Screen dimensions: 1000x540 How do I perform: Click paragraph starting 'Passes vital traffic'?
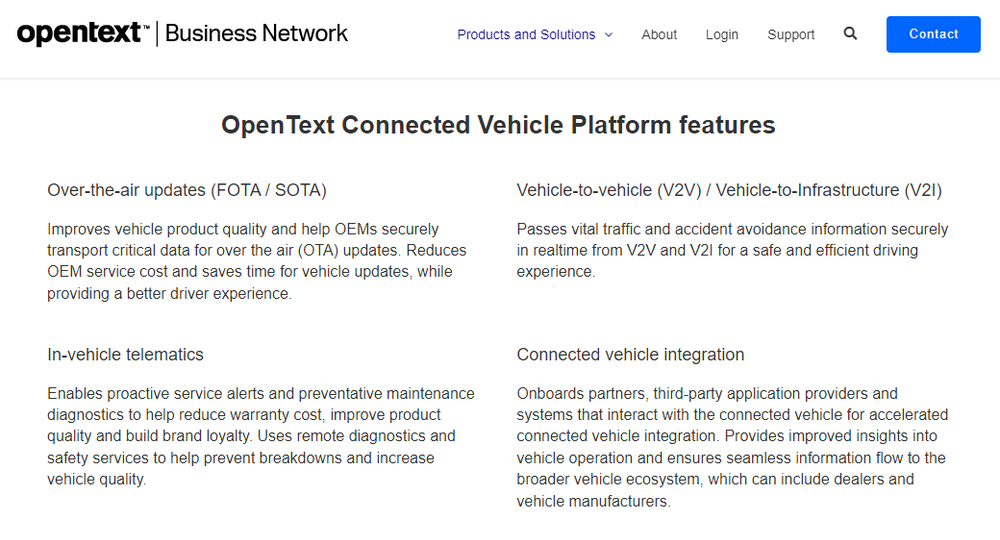(732, 250)
